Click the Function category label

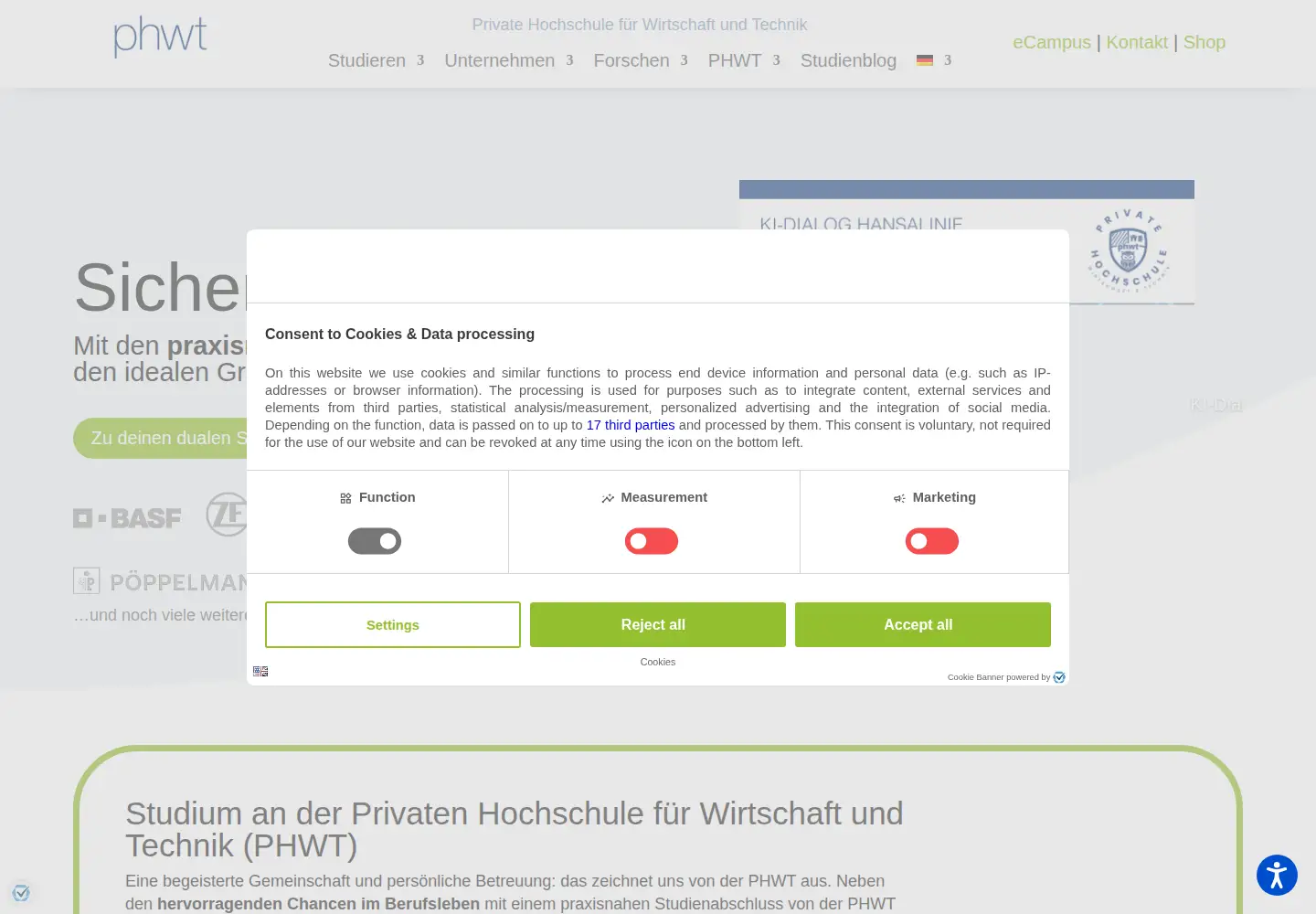click(x=387, y=497)
